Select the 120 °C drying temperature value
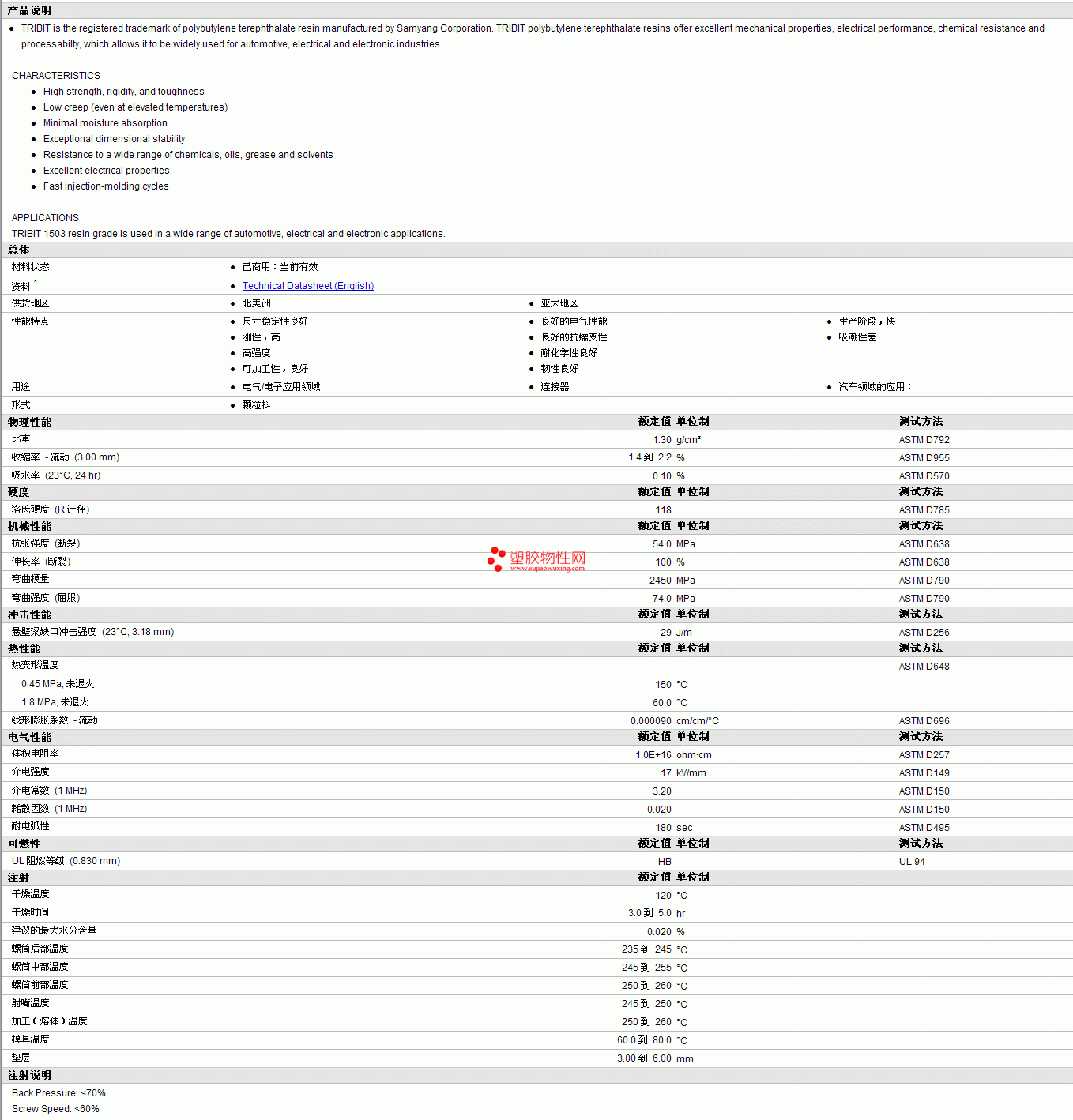Screen dimensions: 1073x1120 click(x=664, y=896)
